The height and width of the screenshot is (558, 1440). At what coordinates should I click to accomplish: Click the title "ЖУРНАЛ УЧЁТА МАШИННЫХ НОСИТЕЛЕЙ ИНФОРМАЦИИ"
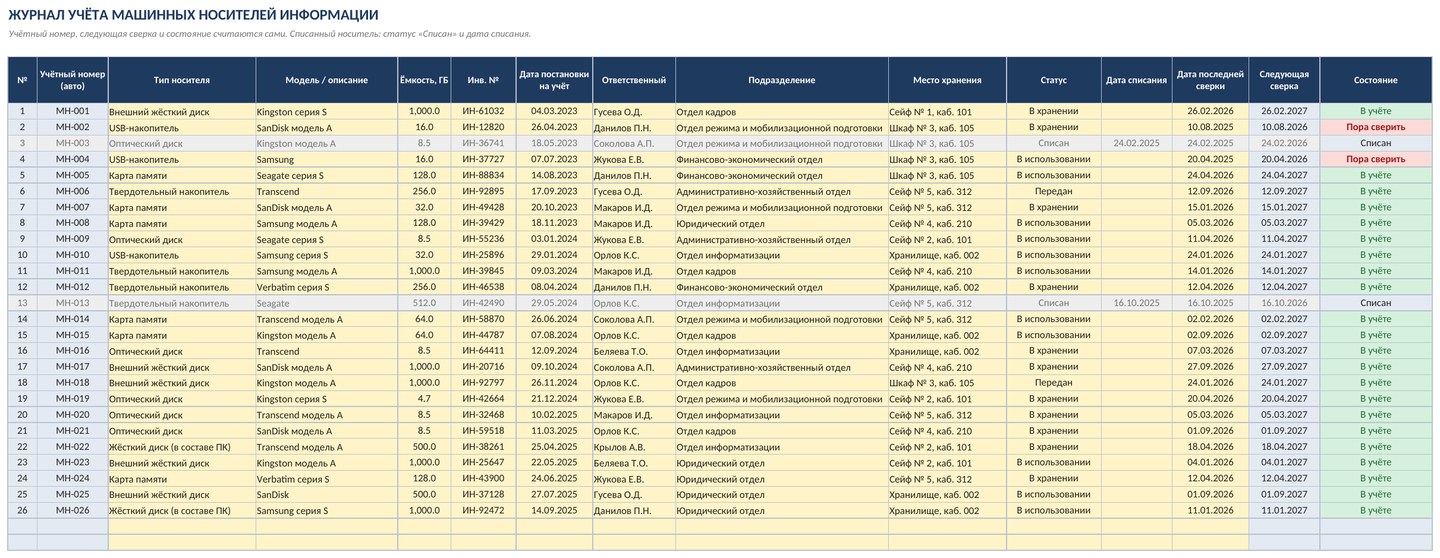coord(193,15)
